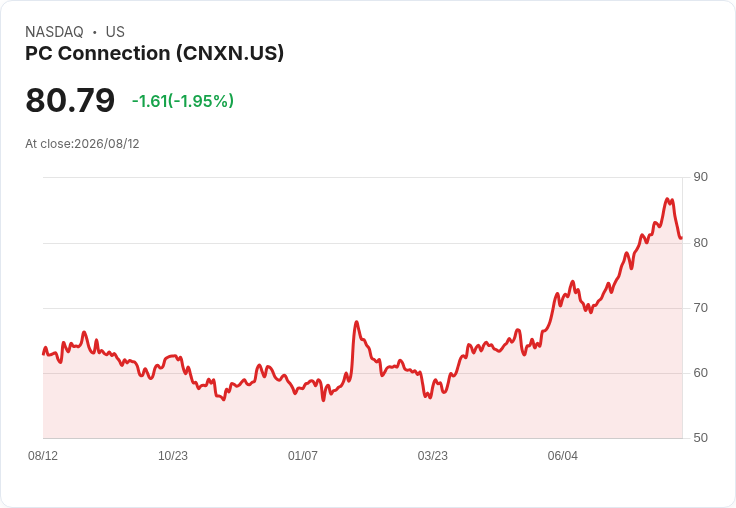
Task: Click the At close:2026/08/12 timestamp
Action: coord(82,144)
